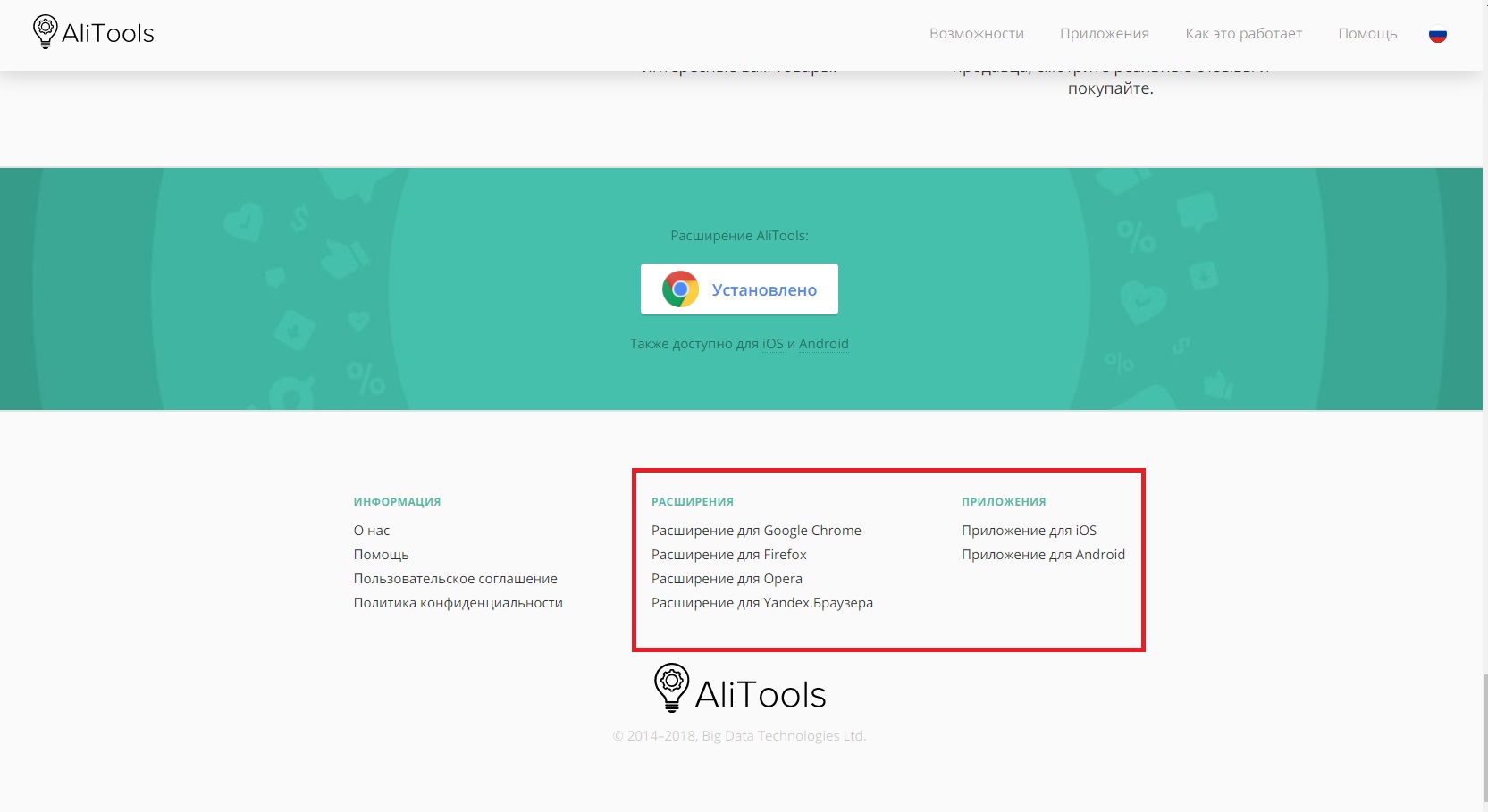This screenshot has width=1488, height=812.
Task: Click the РАСШИРЕНИЯ footer heading
Action: (693, 502)
